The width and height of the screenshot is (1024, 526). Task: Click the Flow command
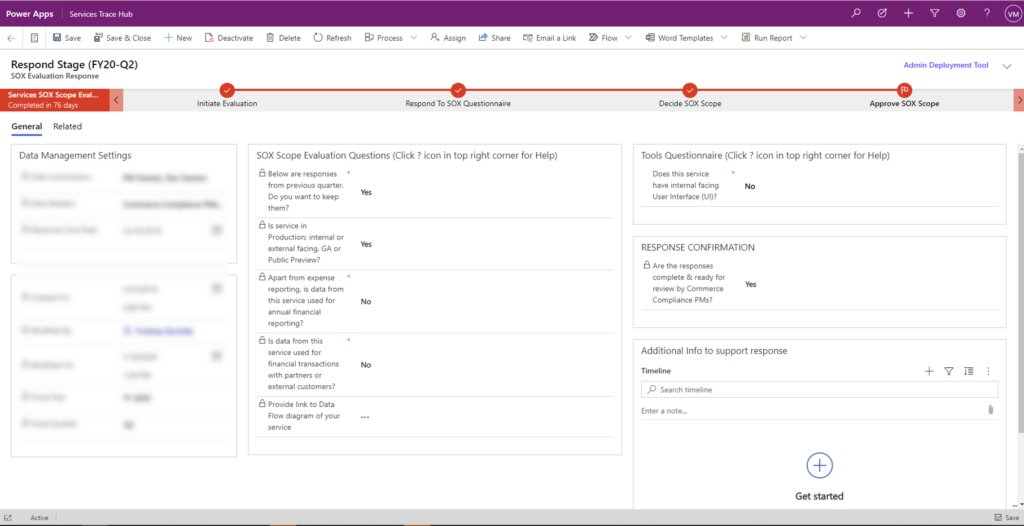click(603, 38)
